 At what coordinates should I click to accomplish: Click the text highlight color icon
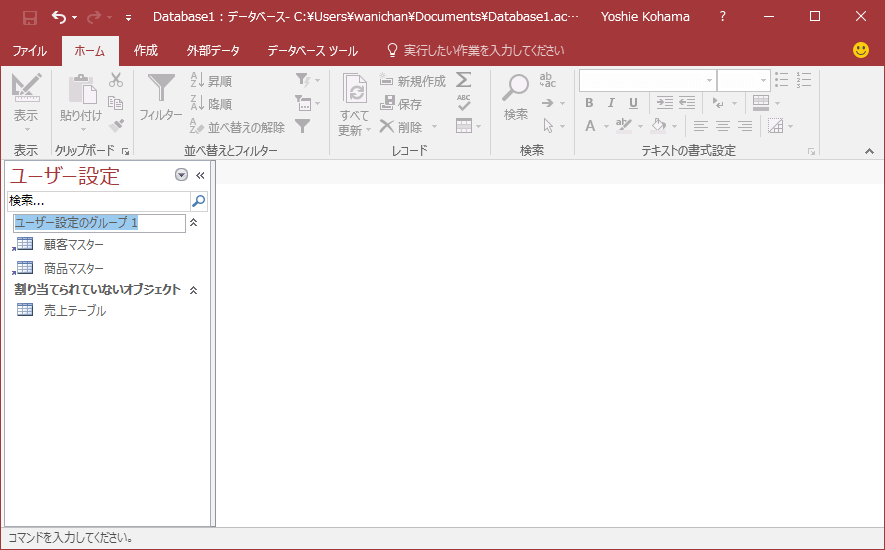click(623, 125)
